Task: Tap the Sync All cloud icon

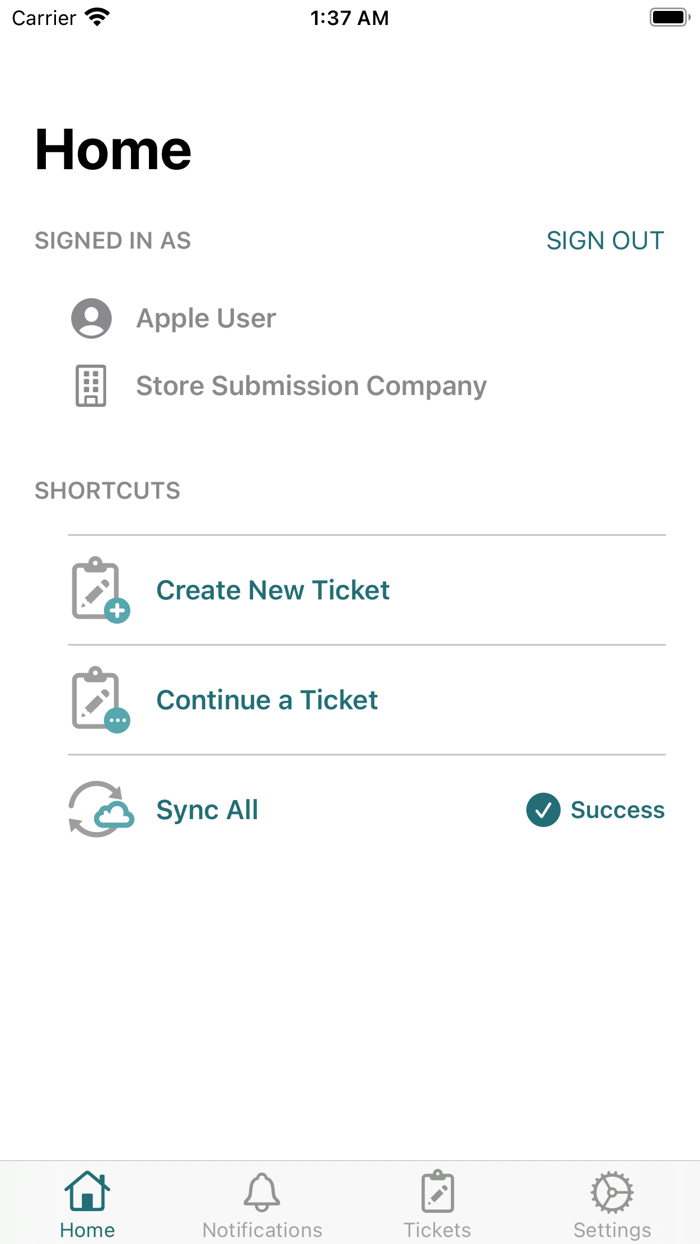Action: 100,809
